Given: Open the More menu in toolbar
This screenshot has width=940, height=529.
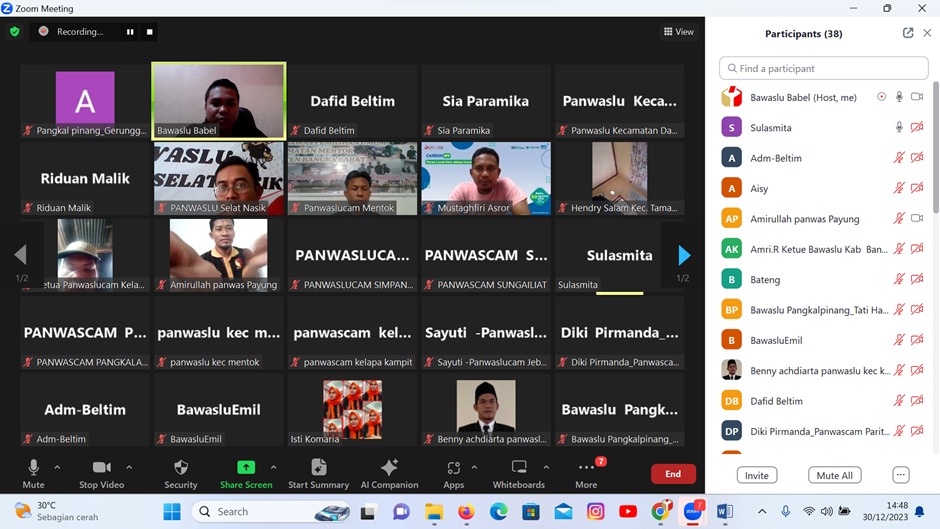Looking at the screenshot, I should click(586, 468).
